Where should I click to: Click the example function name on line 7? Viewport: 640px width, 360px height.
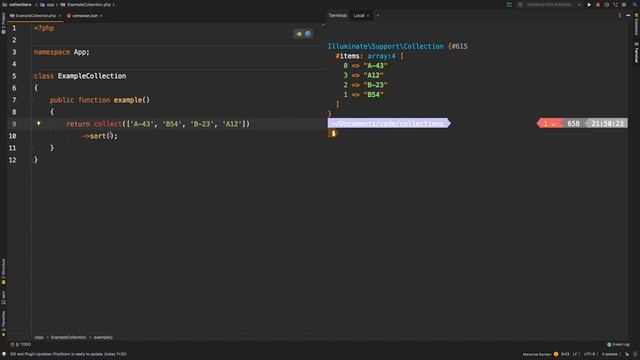click(128, 100)
